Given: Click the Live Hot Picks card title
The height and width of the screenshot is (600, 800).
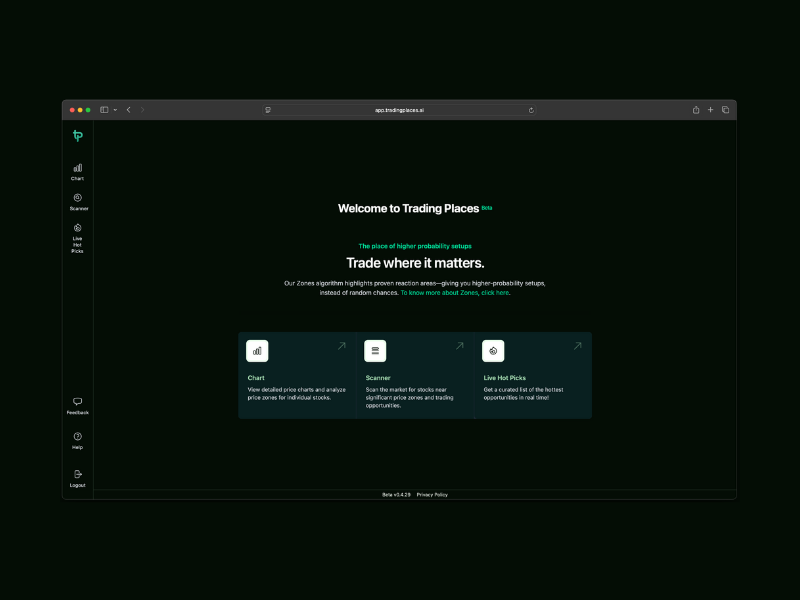Looking at the screenshot, I should pyautogui.click(x=505, y=378).
